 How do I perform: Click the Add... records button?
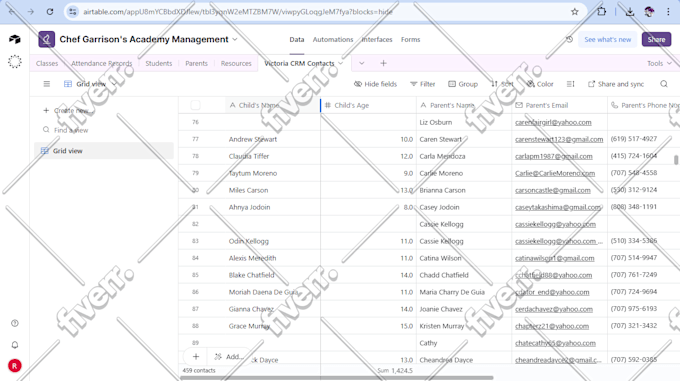(229, 357)
